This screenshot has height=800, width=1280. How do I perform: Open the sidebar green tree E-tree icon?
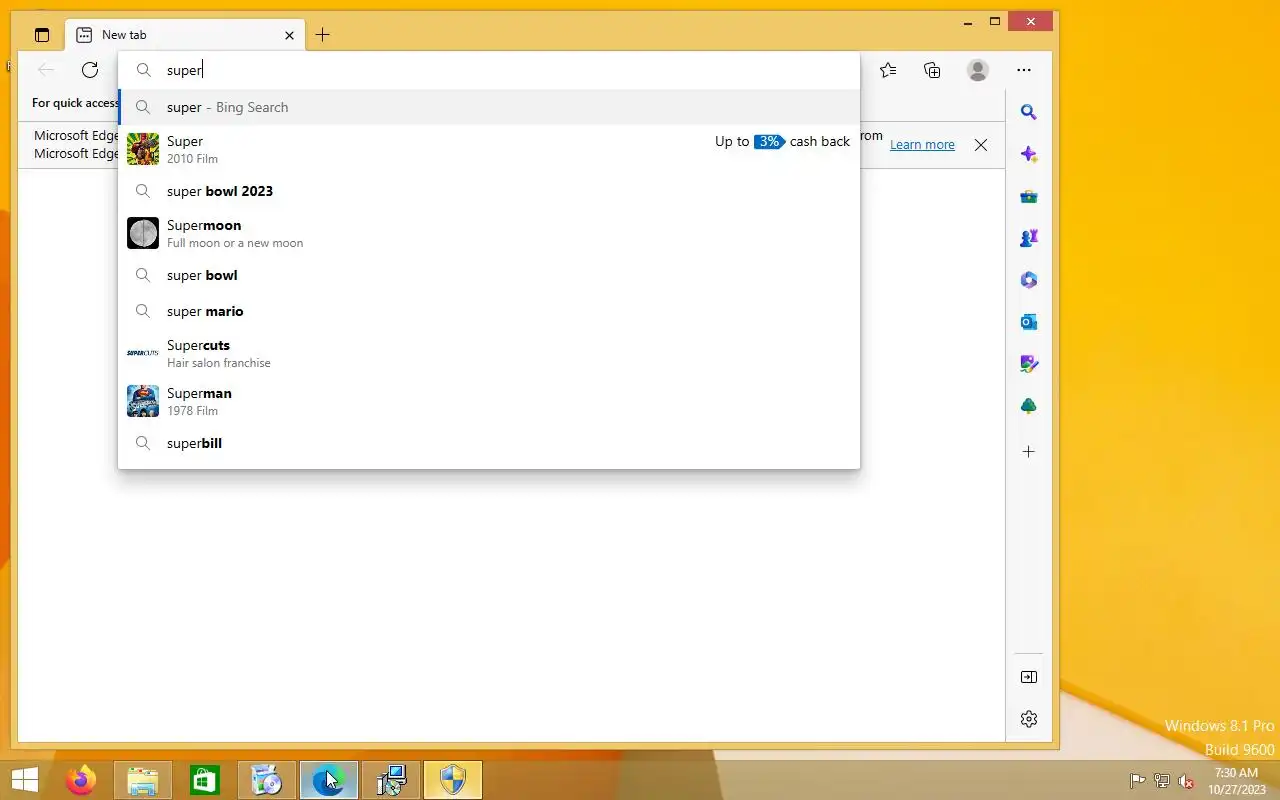click(x=1029, y=406)
